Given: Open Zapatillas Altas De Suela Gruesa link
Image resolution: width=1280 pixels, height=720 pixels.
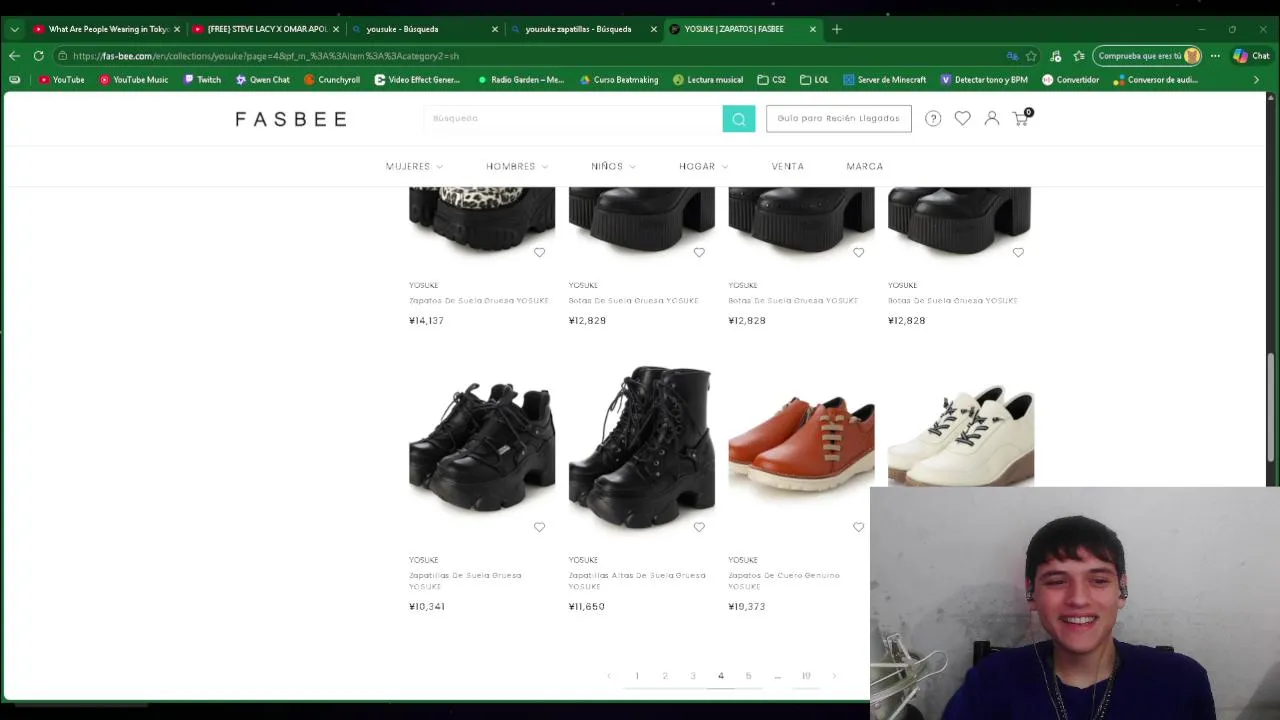Looking at the screenshot, I should 637,581.
